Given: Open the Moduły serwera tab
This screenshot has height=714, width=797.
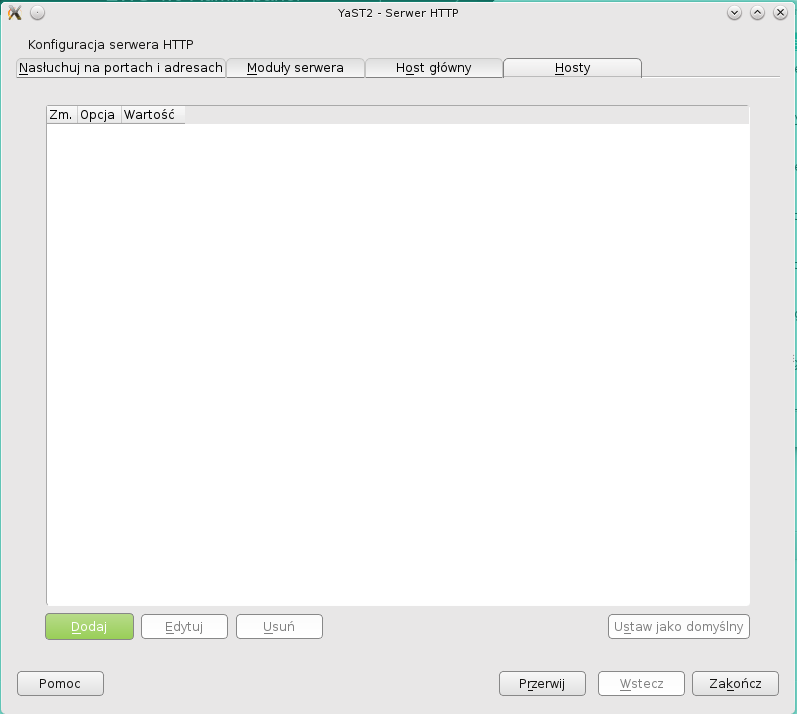Looking at the screenshot, I should (x=295, y=68).
